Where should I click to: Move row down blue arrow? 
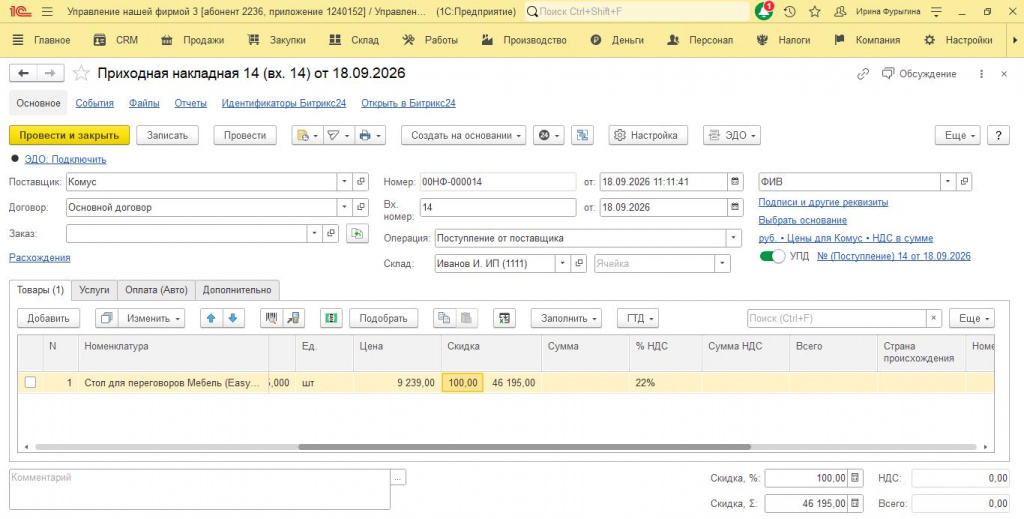coord(232,318)
